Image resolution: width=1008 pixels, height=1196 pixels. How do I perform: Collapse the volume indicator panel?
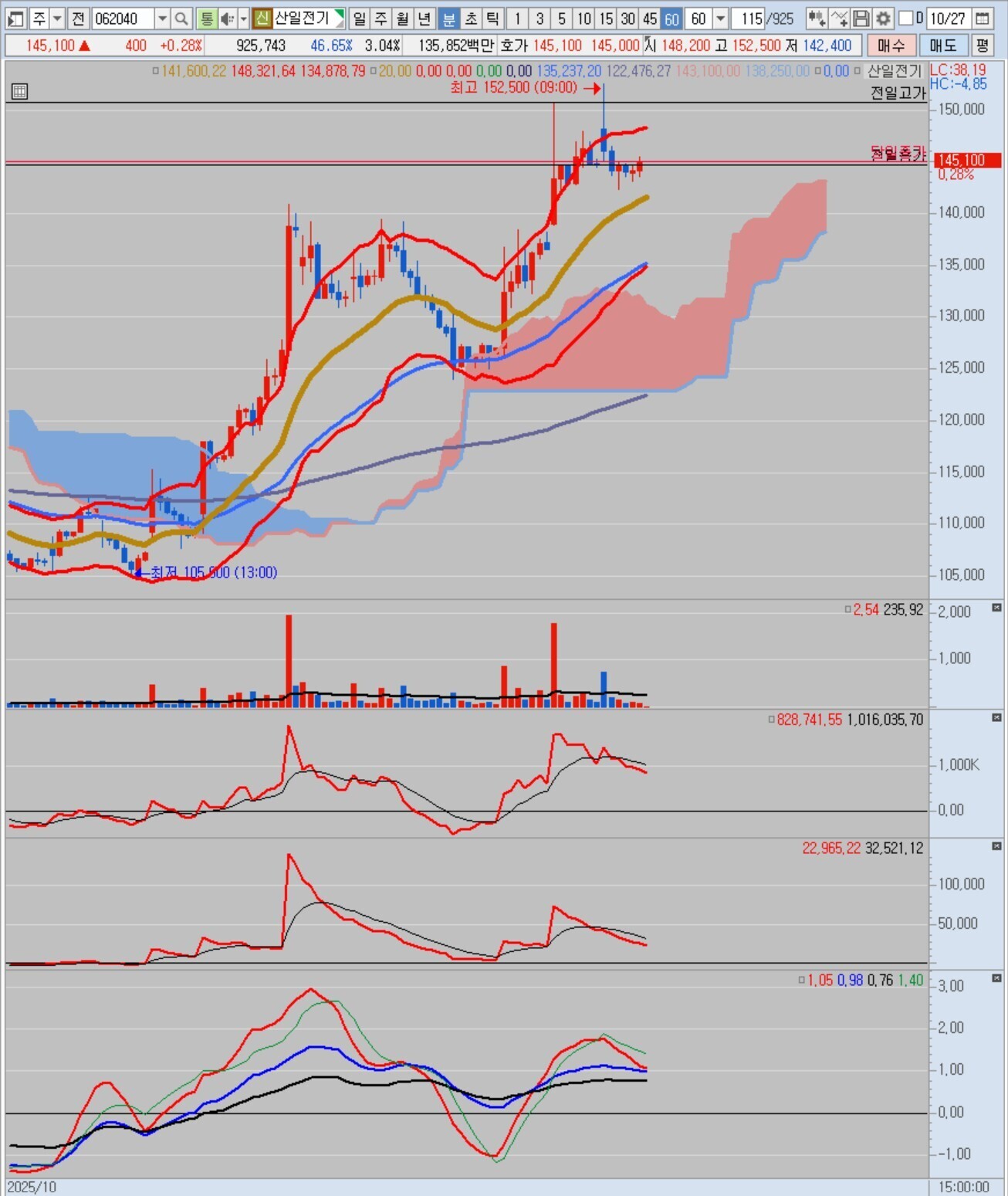[996, 608]
